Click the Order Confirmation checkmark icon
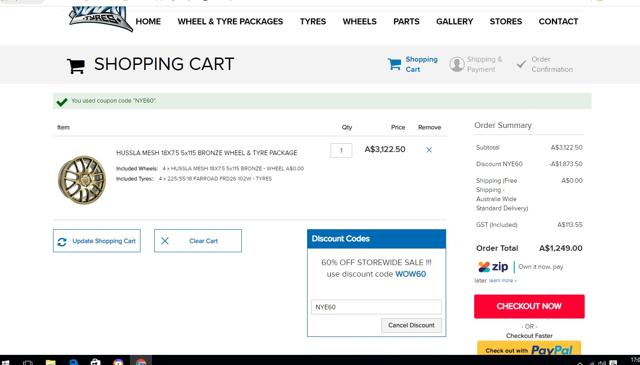 click(x=521, y=64)
